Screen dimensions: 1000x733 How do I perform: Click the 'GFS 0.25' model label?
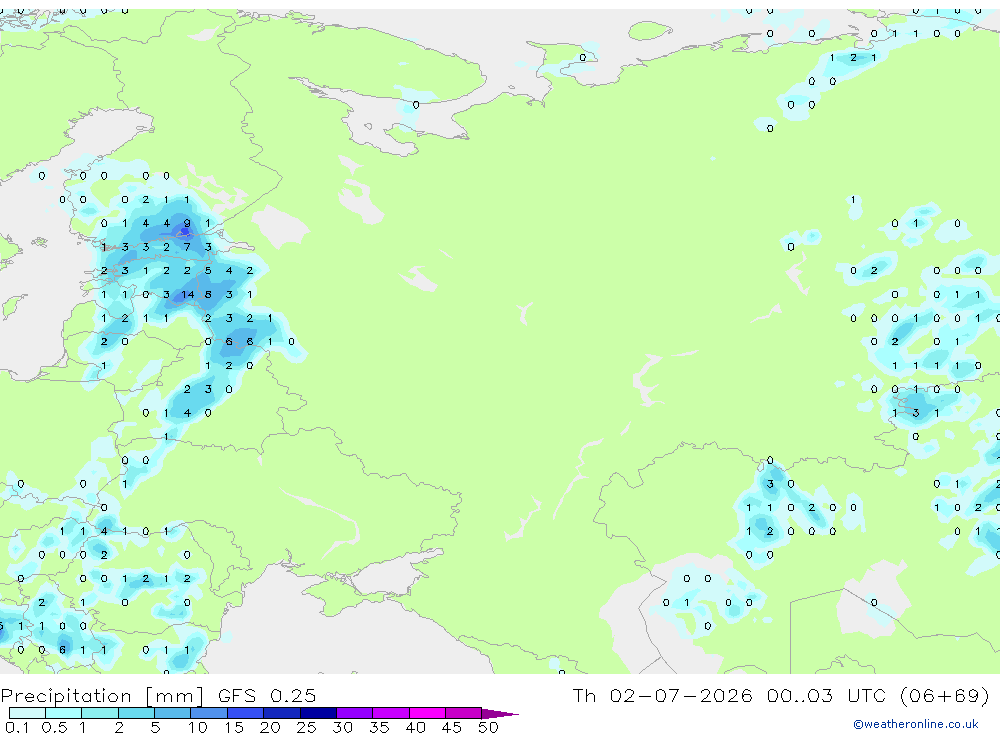[x=267, y=695]
